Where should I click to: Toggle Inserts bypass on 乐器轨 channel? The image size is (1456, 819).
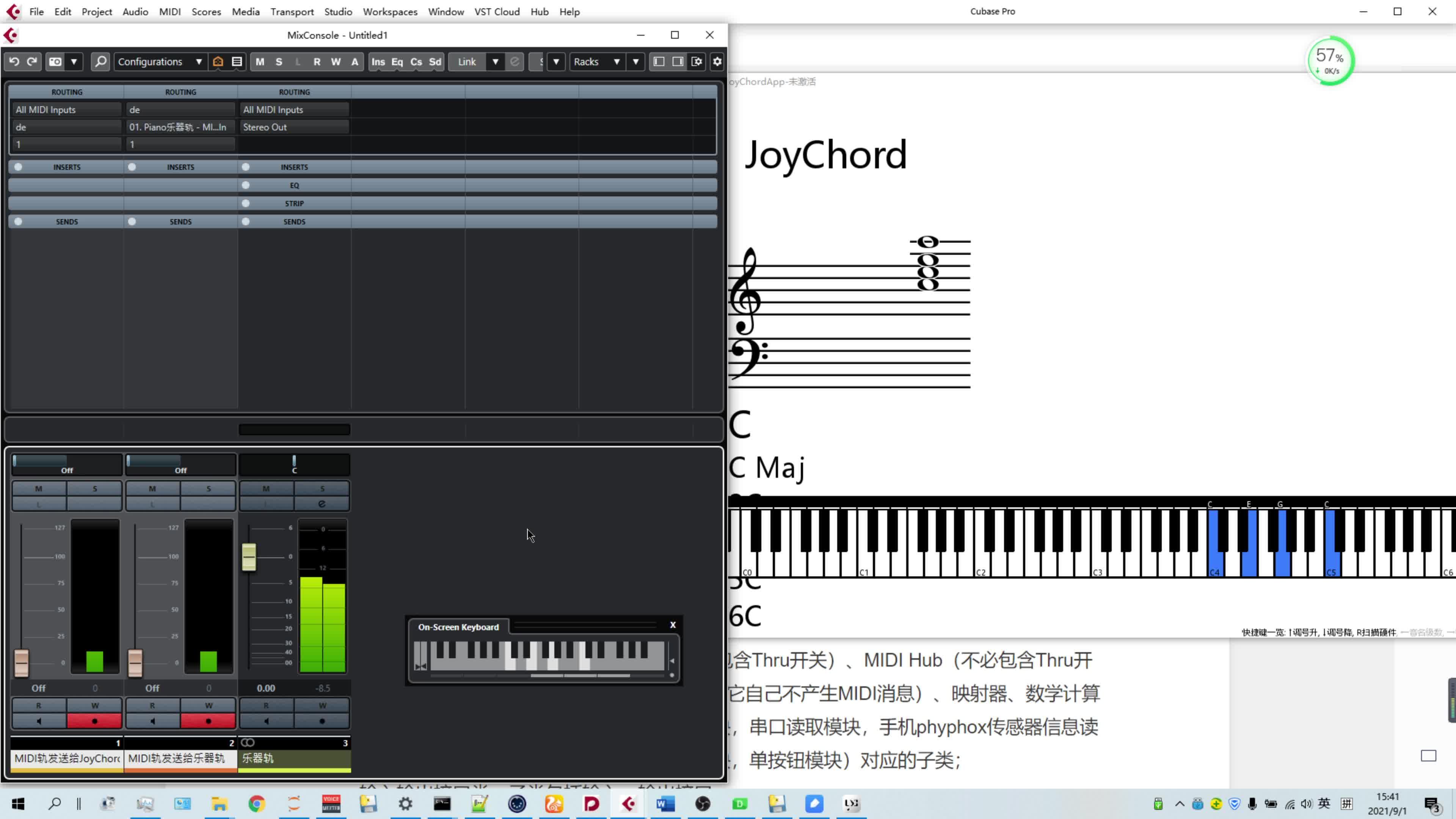pos(246,167)
